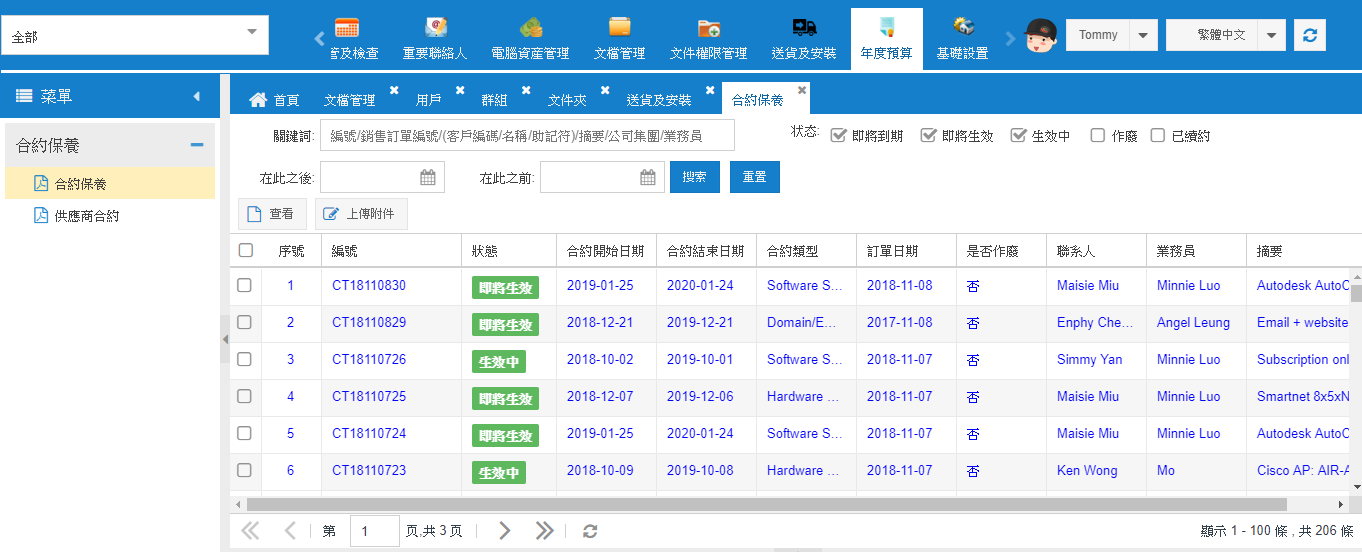This screenshot has height=552, width=1362.
Task: Enable the 作廢 status checkbox
Action: pos(1098,136)
